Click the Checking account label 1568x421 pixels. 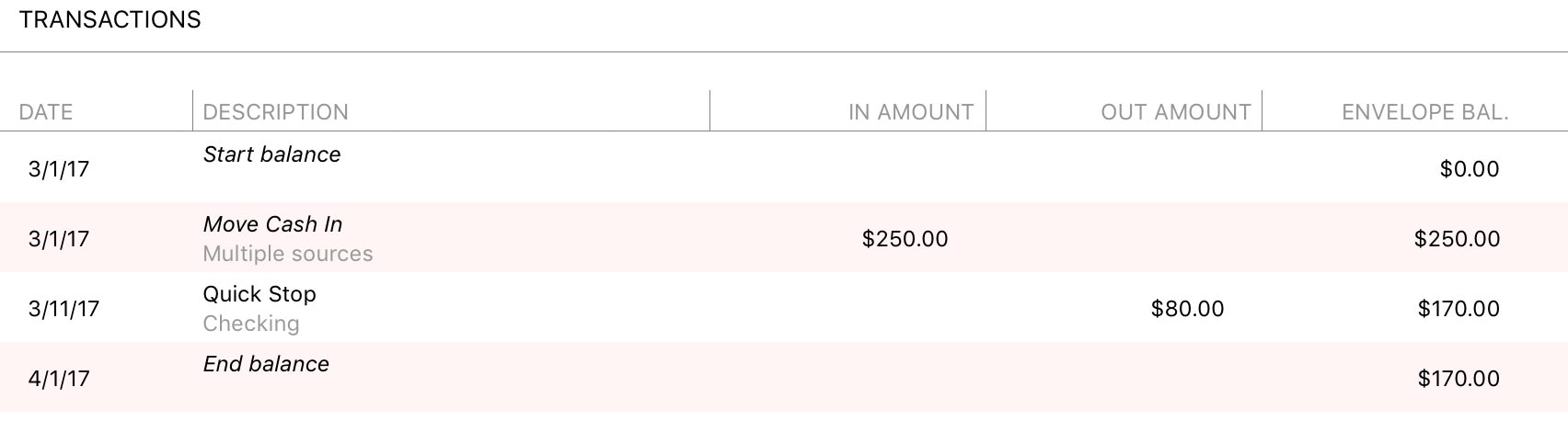(250, 324)
